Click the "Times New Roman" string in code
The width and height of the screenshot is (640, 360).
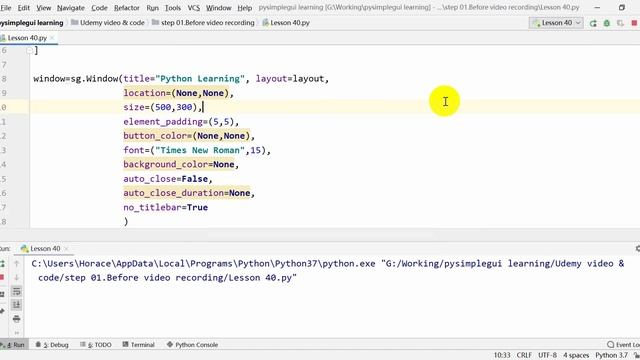200,150
